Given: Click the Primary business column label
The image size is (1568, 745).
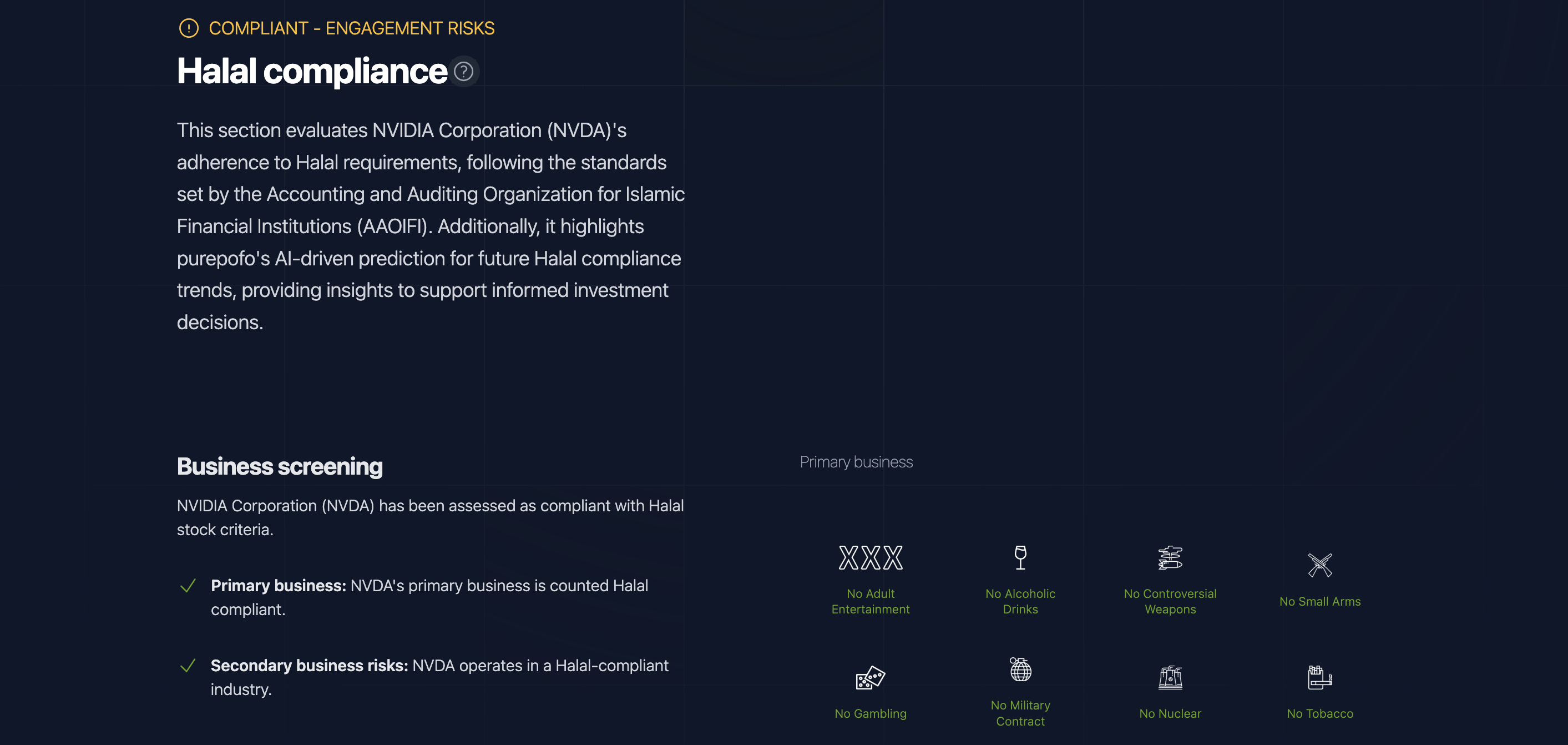Looking at the screenshot, I should tap(856, 462).
